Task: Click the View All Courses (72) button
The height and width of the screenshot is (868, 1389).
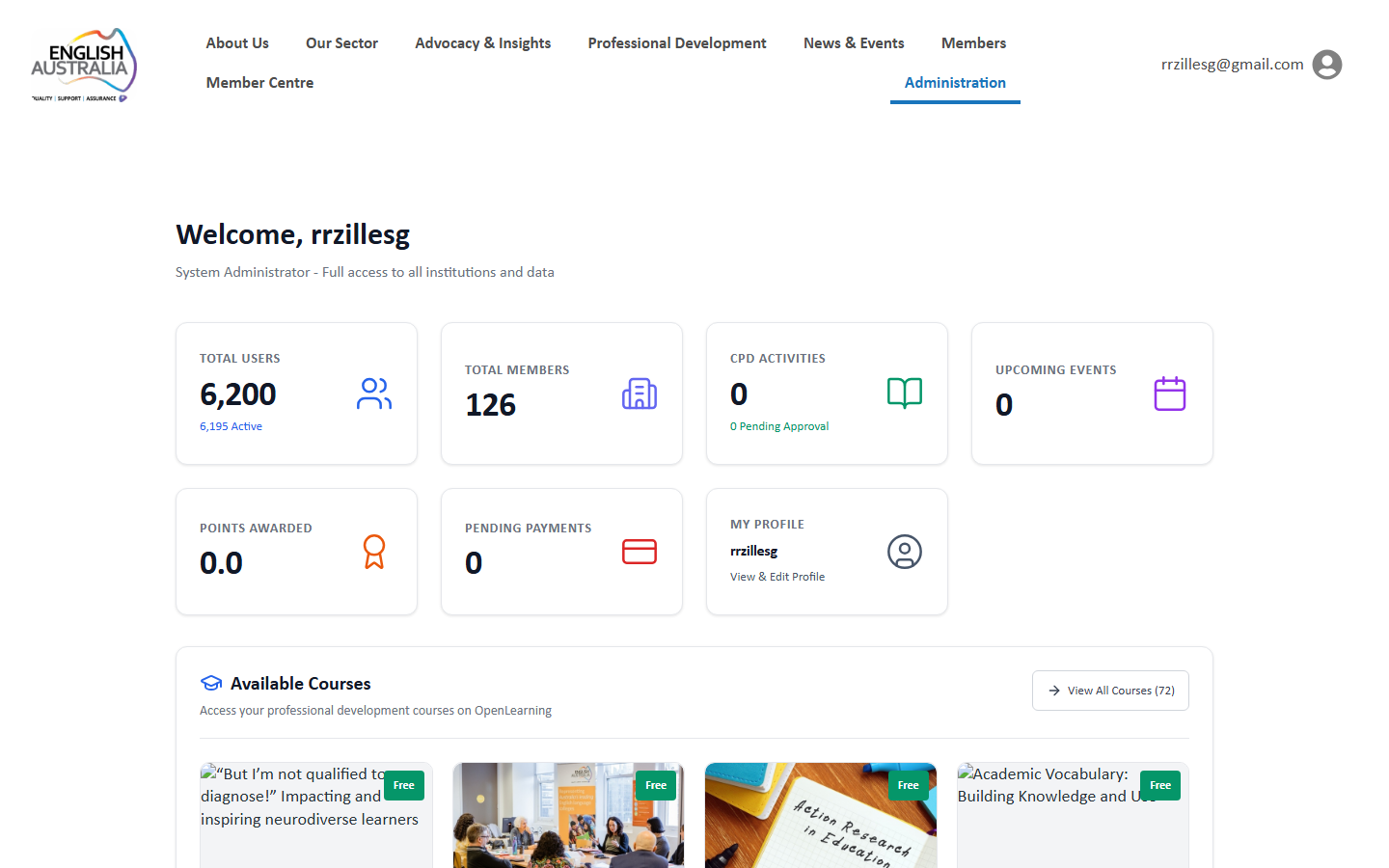Action: (x=1110, y=691)
